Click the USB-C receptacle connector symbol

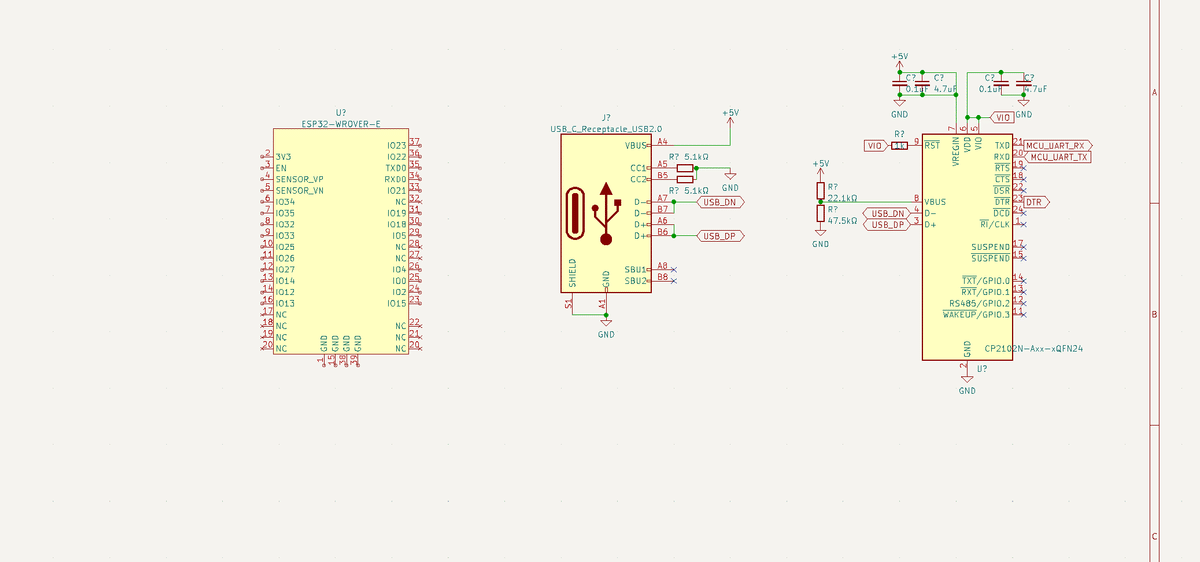[606, 213]
